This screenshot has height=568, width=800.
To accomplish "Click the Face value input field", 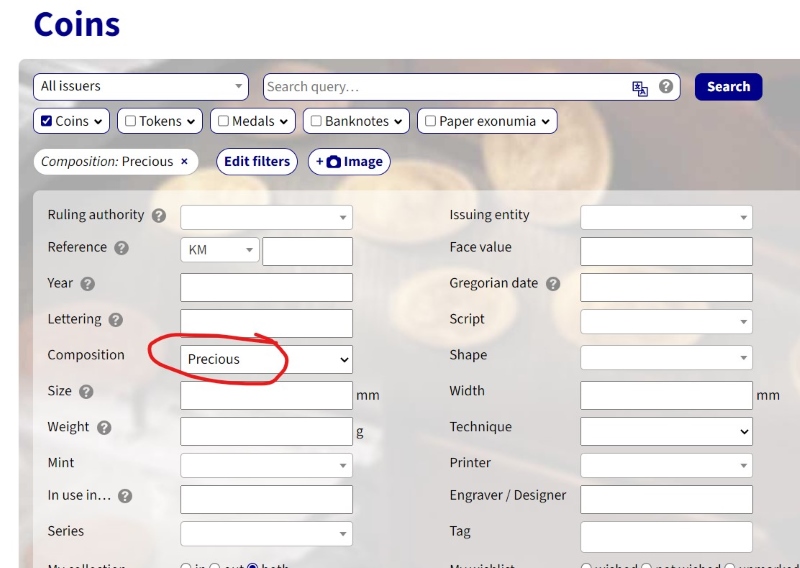I will (x=666, y=251).
